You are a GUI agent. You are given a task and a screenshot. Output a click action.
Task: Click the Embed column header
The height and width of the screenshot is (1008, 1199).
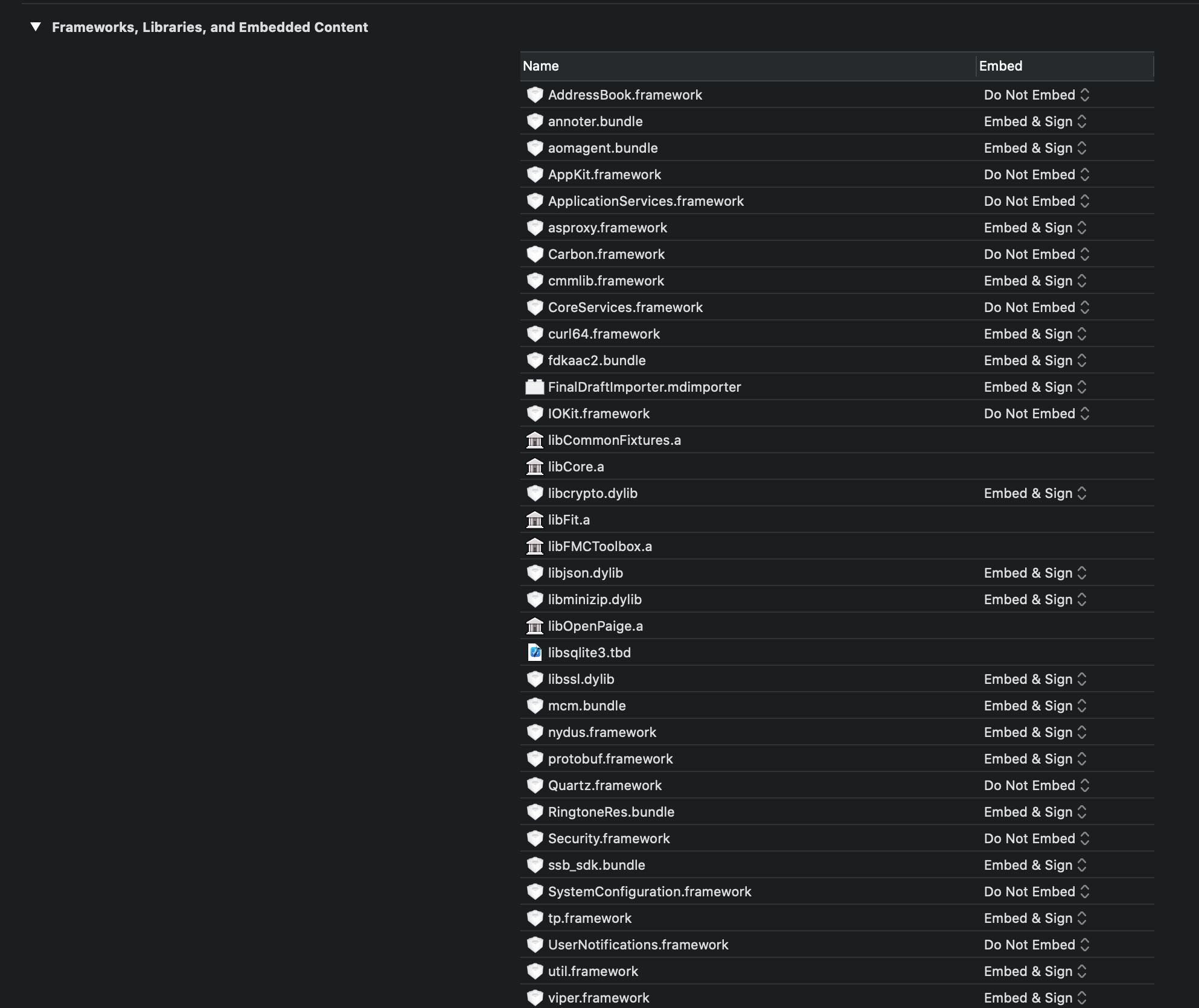[x=1065, y=66]
